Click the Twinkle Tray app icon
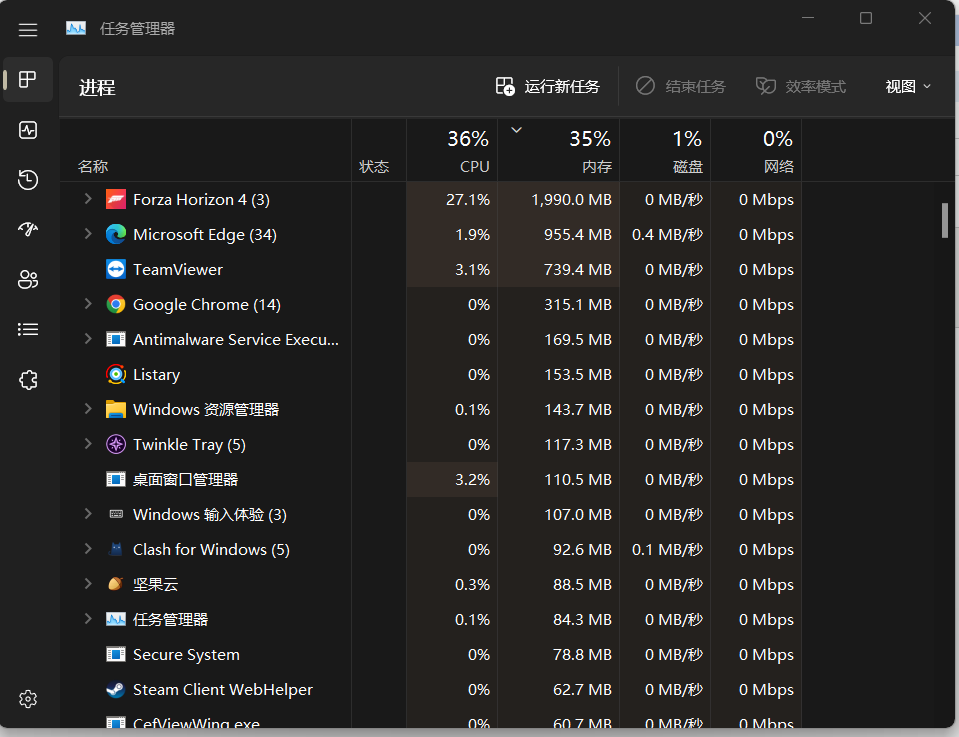This screenshot has width=959, height=737. 116,444
